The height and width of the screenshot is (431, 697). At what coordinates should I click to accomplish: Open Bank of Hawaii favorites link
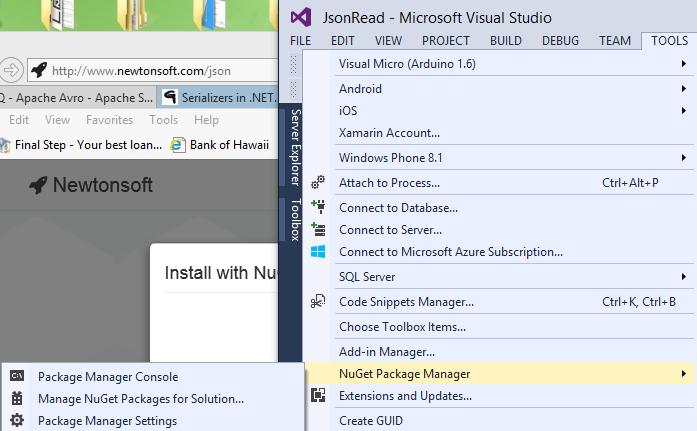(220, 145)
